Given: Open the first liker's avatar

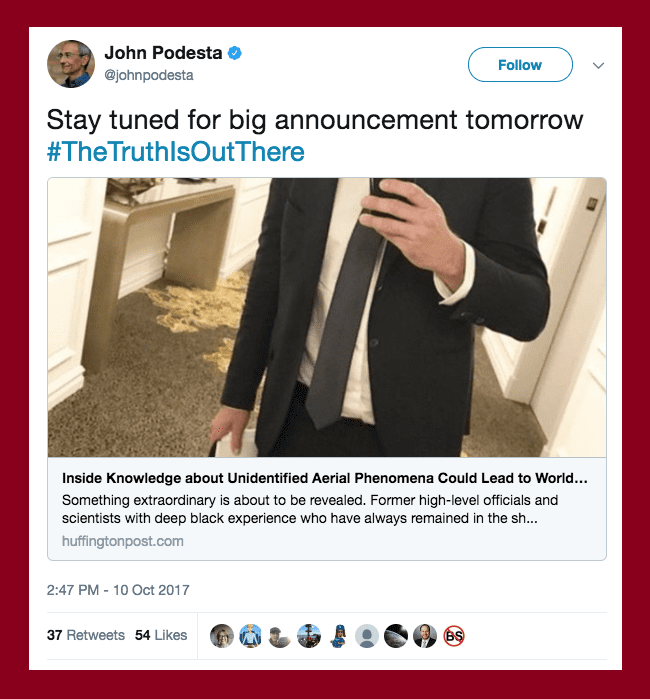Looking at the screenshot, I should 222,636.
